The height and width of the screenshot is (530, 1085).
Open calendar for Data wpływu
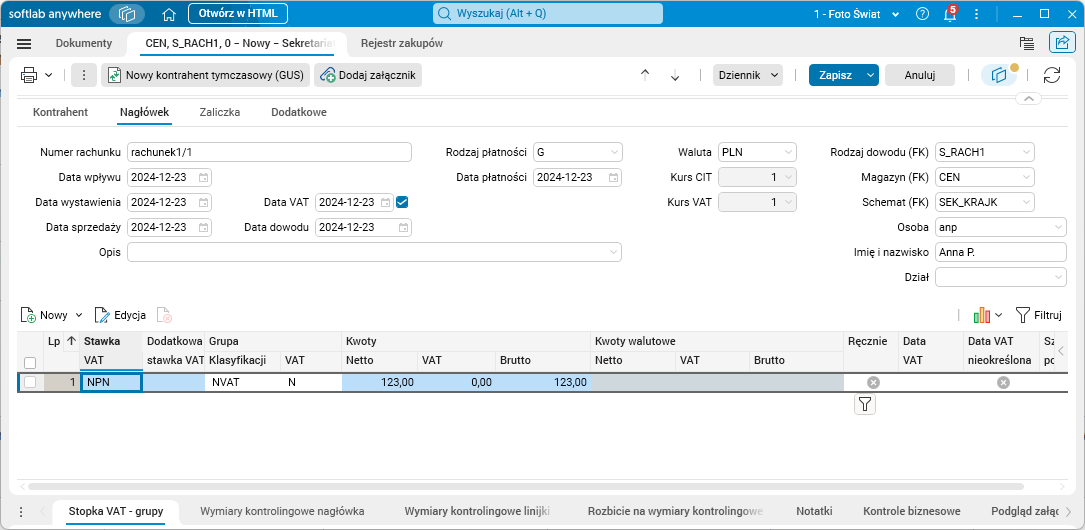[203, 177]
